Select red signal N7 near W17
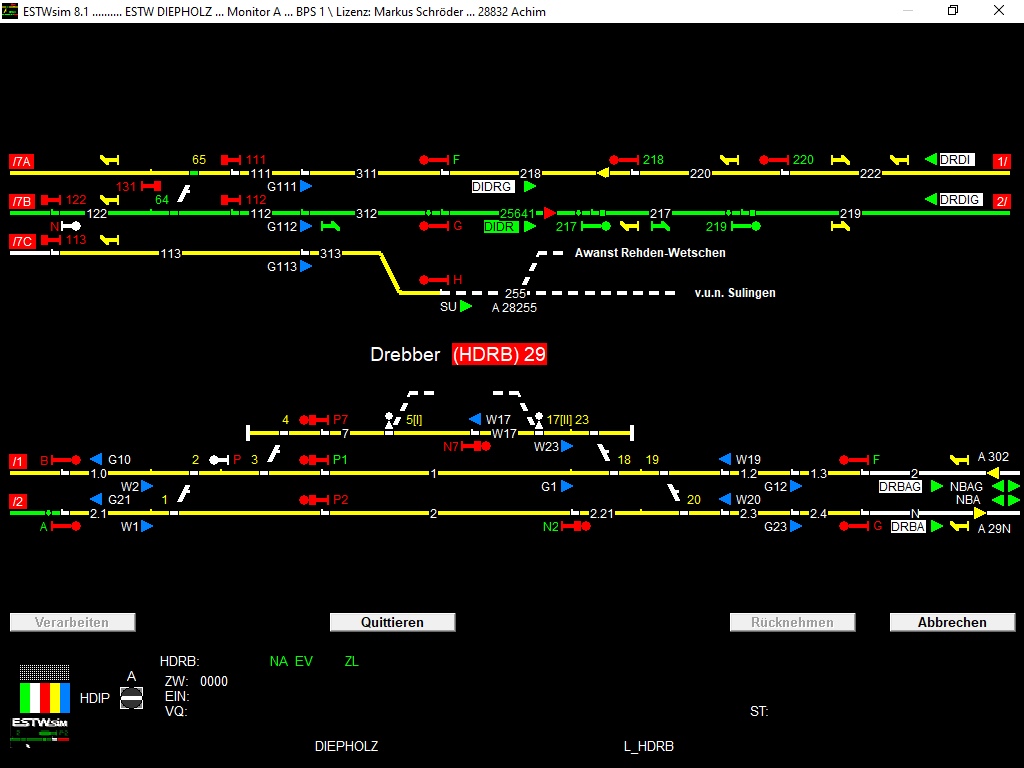1024x768 pixels. pyautogui.click(x=476, y=446)
